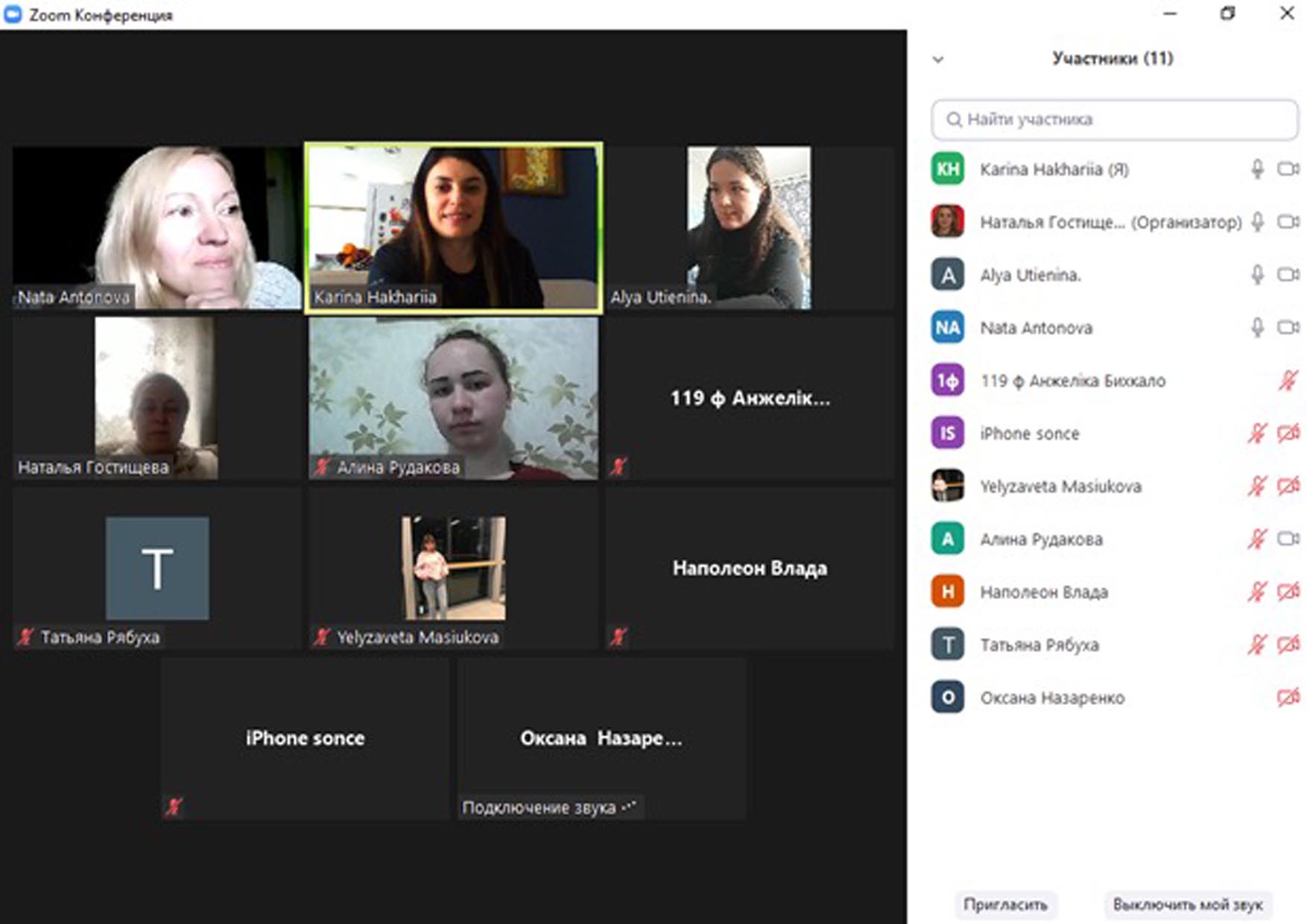Viewport: 1307px width, 924px height.
Task: Click the Выключить мой звук button
Action: 1187,905
